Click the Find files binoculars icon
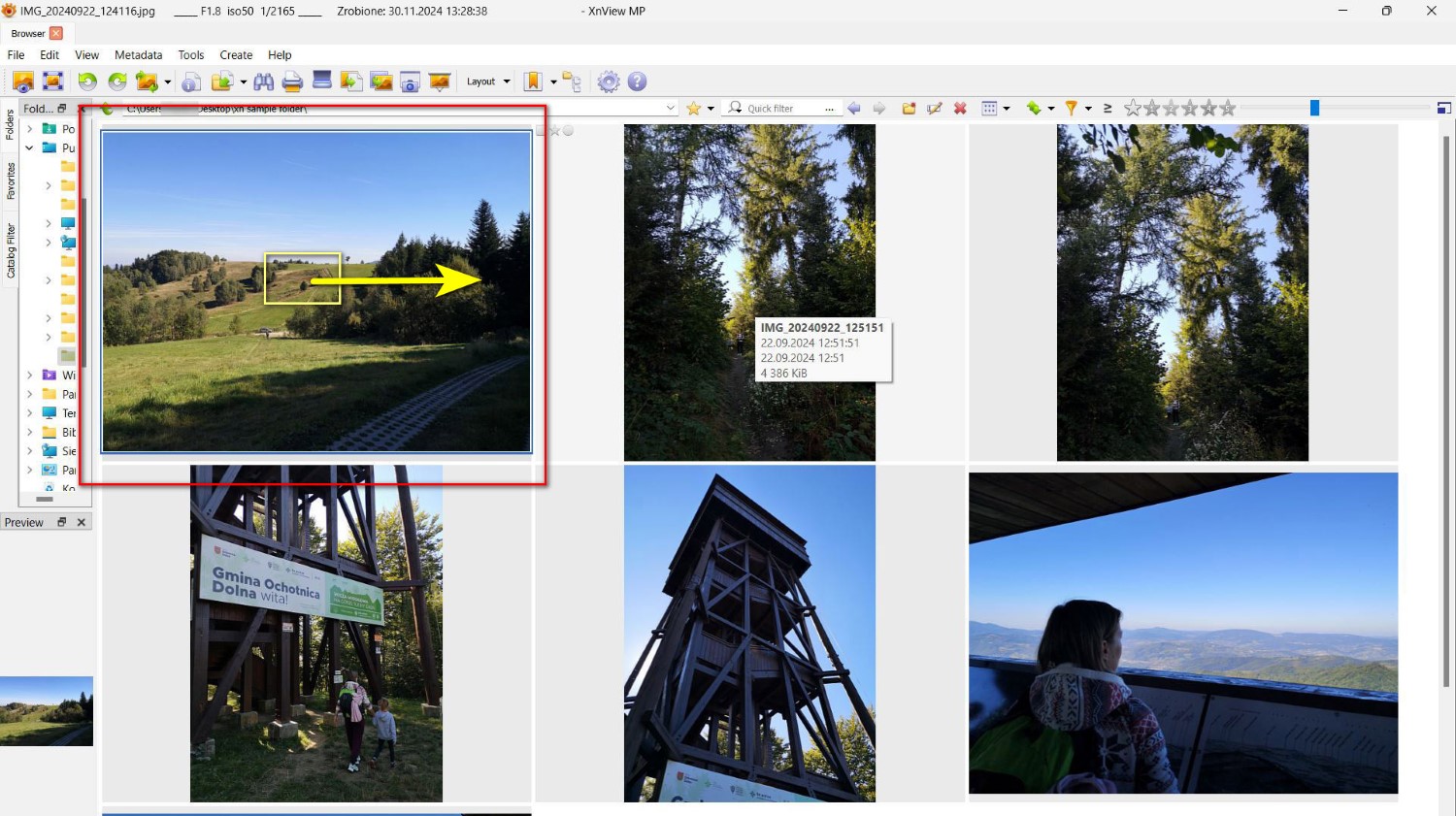1456x816 pixels. [x=263, y=82]
